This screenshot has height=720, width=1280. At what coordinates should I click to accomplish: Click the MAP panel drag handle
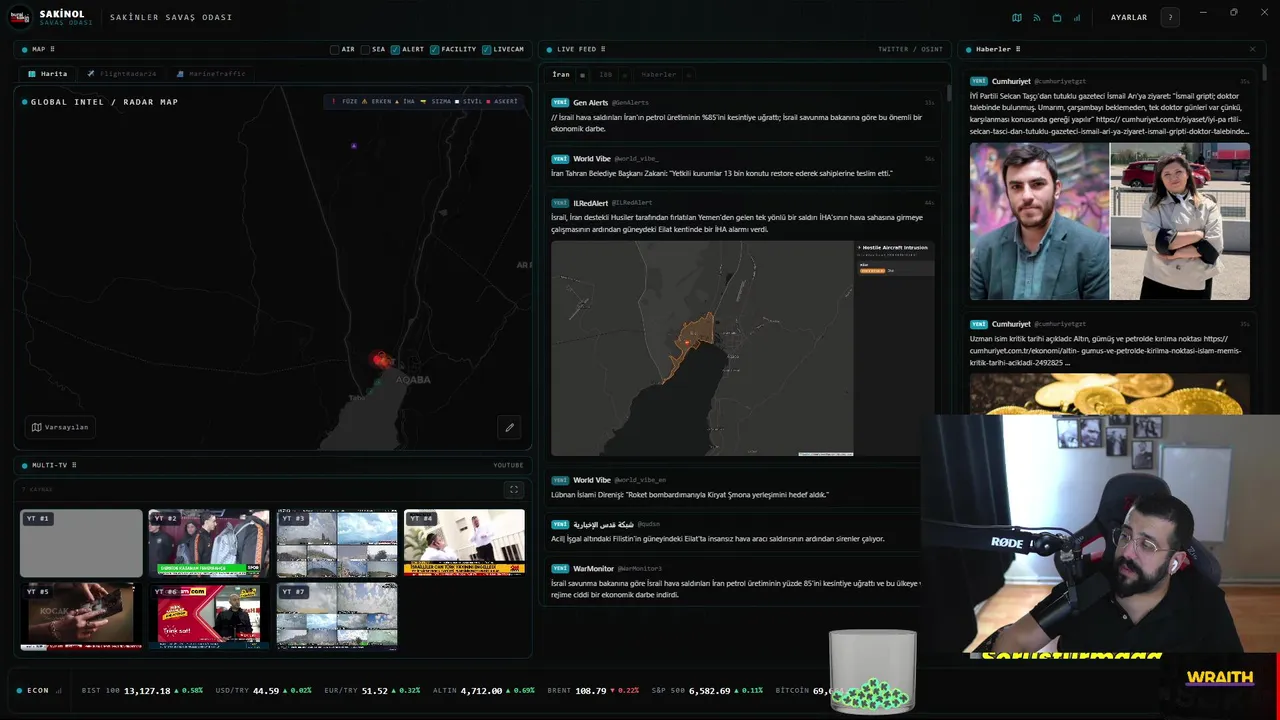click(x=52, y=49)
